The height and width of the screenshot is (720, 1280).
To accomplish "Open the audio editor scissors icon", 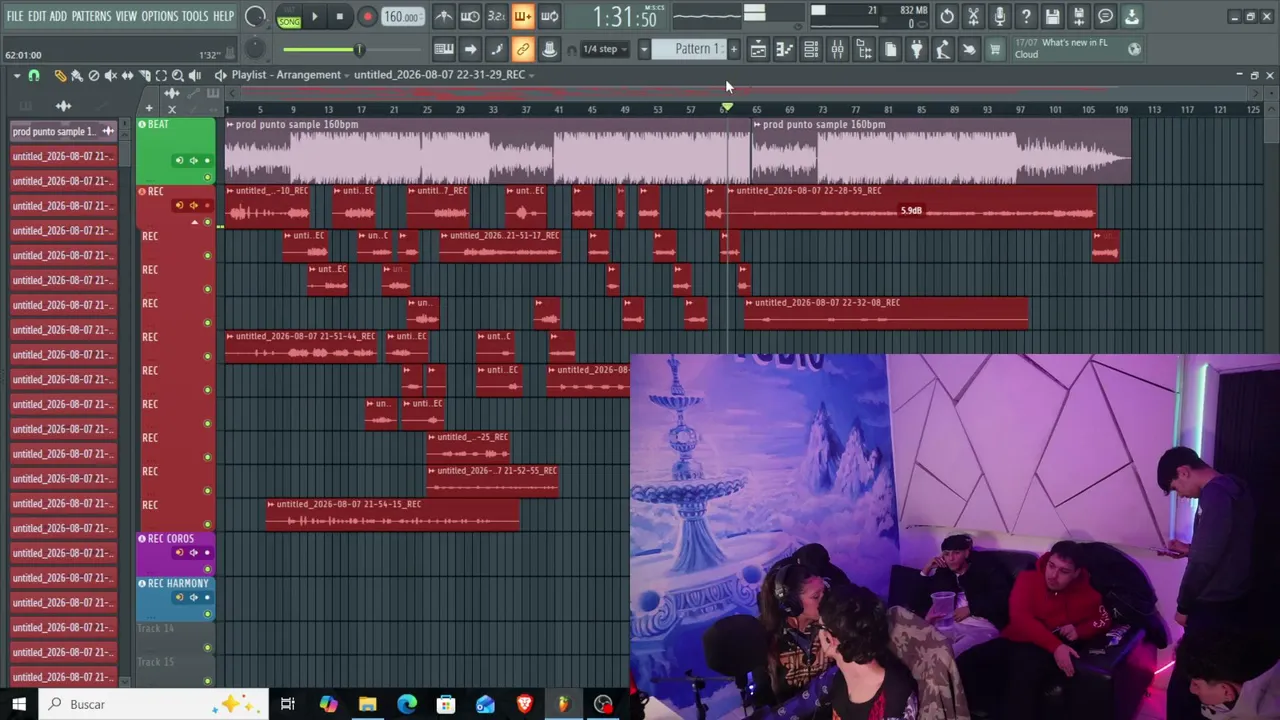I will 973,16.
